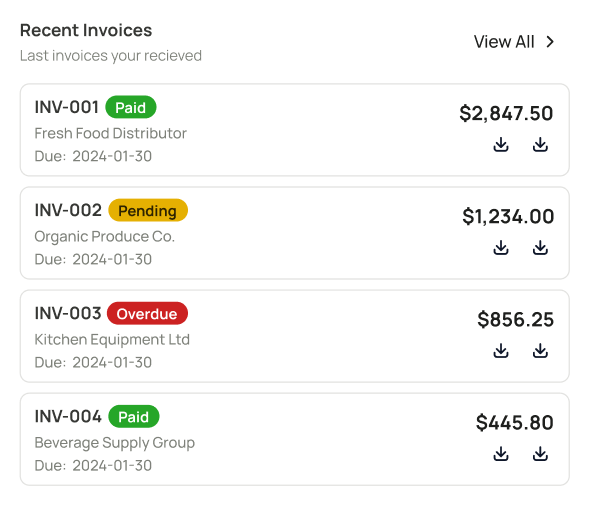Click second download icon for INV-001
590x506 pixels.
[x=540, y=144]
